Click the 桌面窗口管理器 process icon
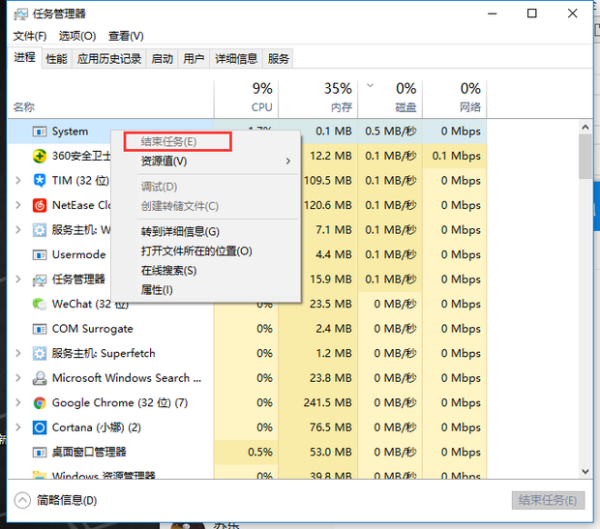This screenshot has width=600, height=529. coord(40,452)
